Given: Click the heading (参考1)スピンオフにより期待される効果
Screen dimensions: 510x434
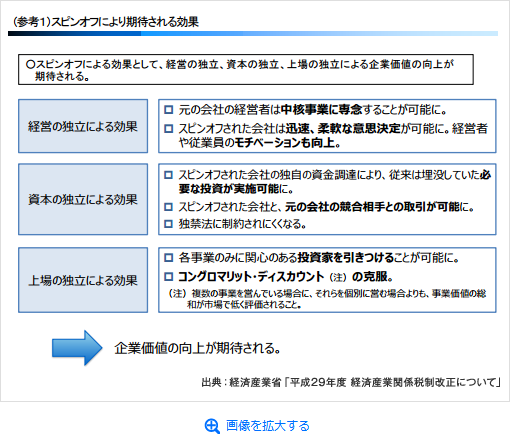Looking at the screenshot, I should coord(106,22).
